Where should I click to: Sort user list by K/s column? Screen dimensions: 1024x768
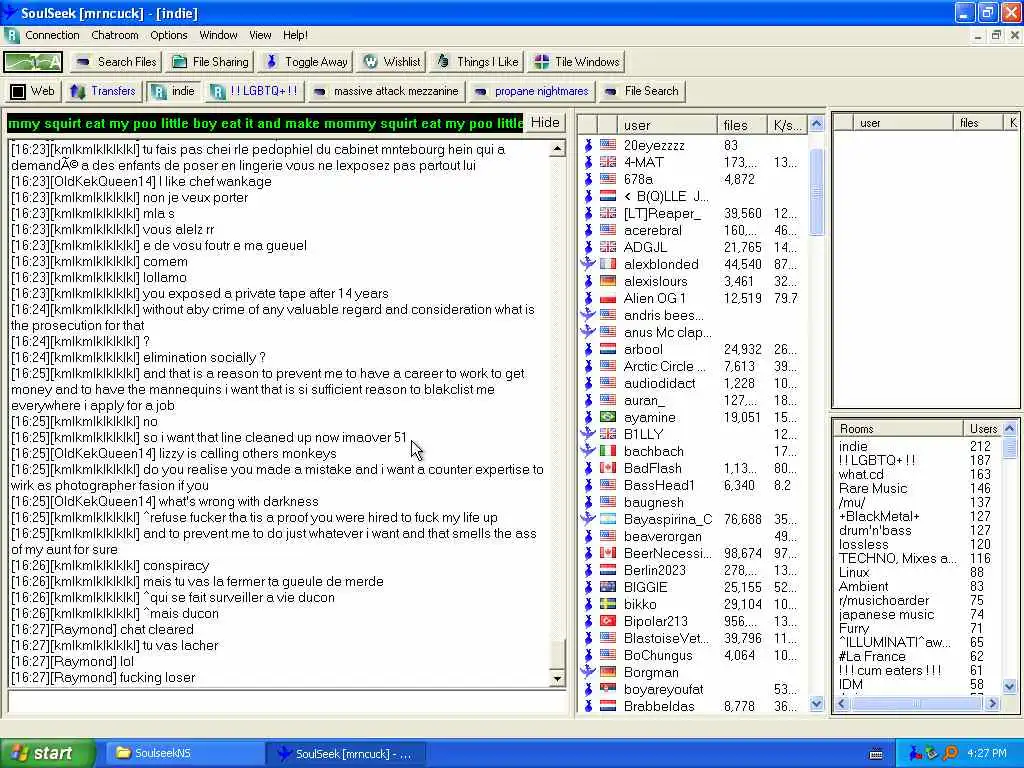coord(787,125)
